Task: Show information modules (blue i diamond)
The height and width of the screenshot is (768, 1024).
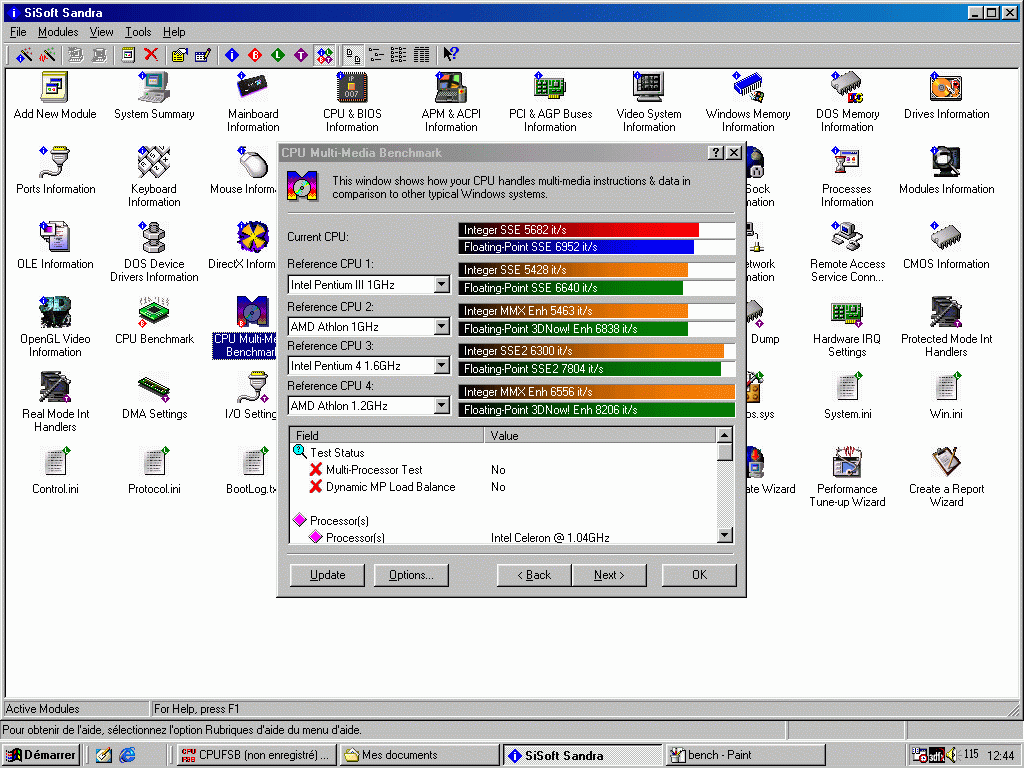Action: (232, 55)
